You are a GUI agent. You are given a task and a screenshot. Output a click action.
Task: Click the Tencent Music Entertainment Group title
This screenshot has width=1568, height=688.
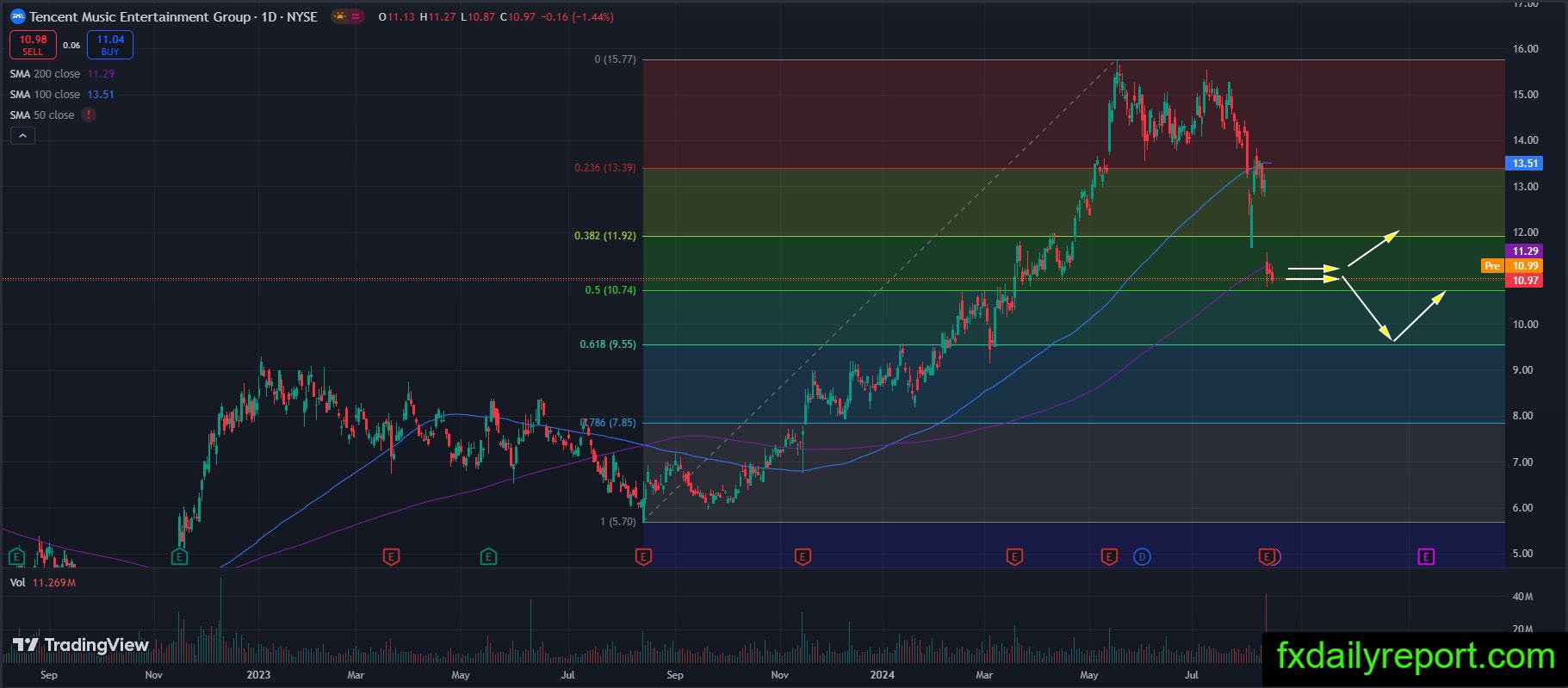pyautogui.click(x=140, y=16)
